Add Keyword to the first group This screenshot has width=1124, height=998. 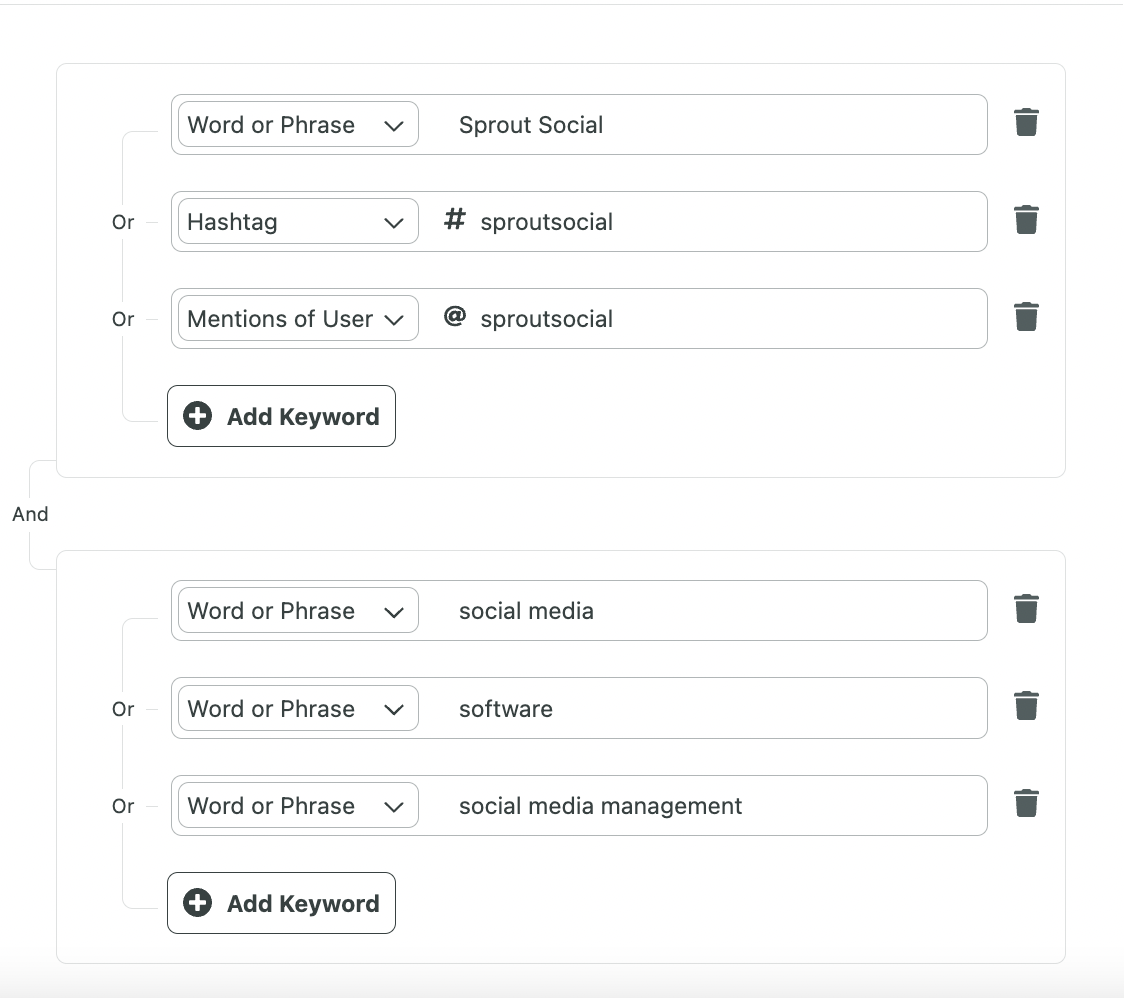point(282,416)
